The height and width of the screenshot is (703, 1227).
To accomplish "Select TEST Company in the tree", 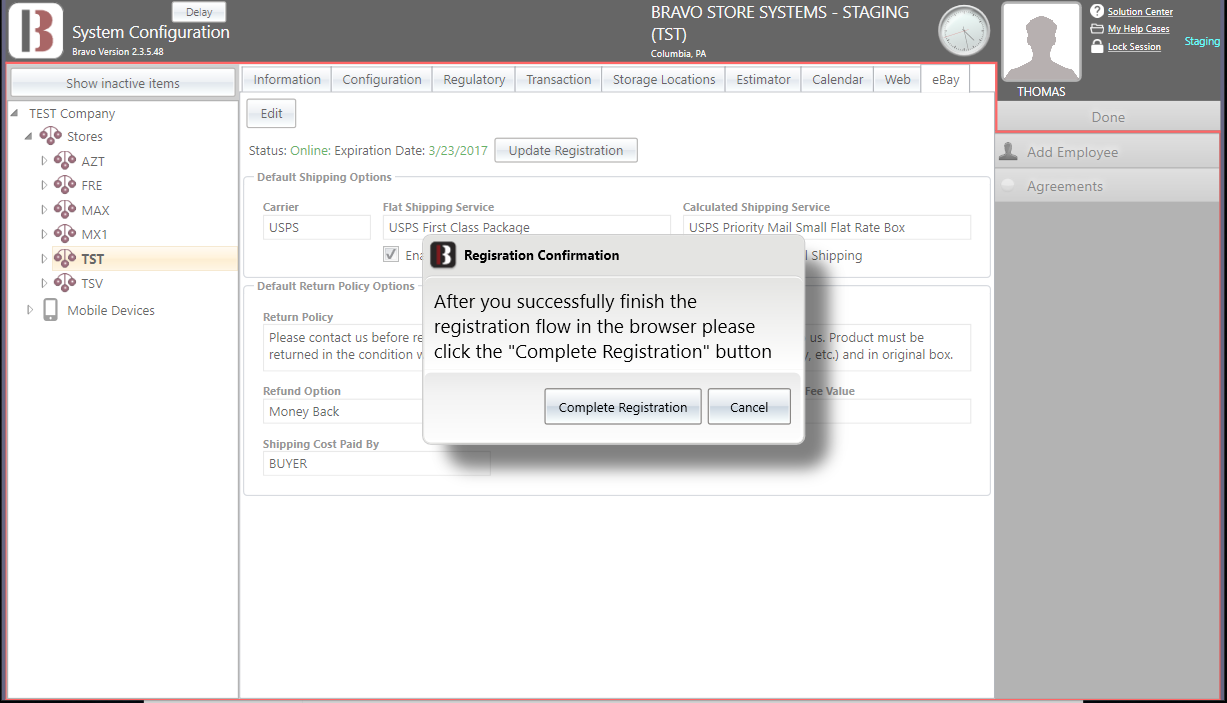I will click(x=72, y=113).
